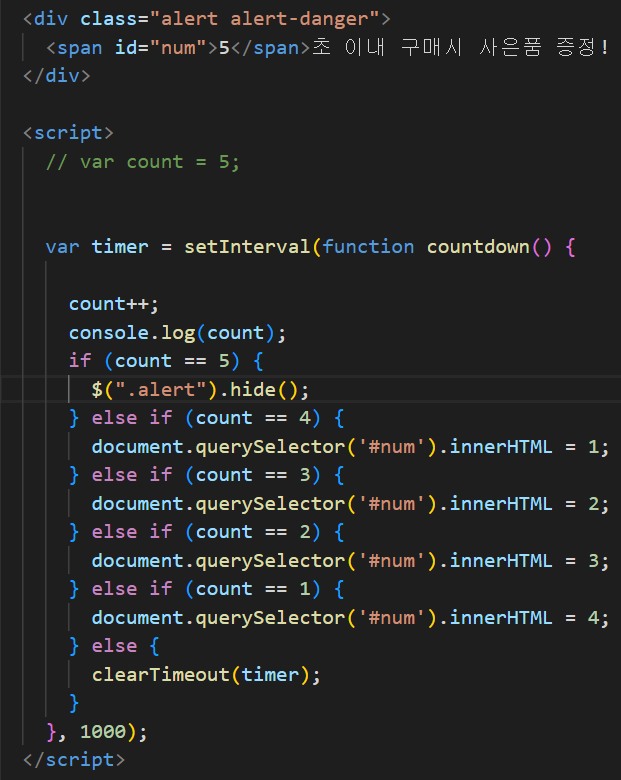Click the 'countdown' function name
Viewport: 621px width, 780px height.
(x=478, y=247)
